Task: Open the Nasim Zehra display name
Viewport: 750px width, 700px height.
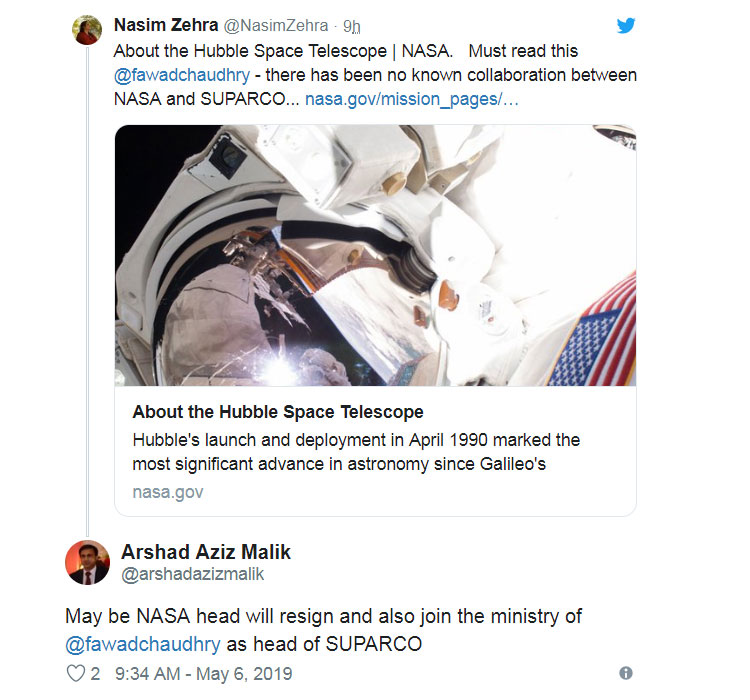Action: tap(159, 25)
